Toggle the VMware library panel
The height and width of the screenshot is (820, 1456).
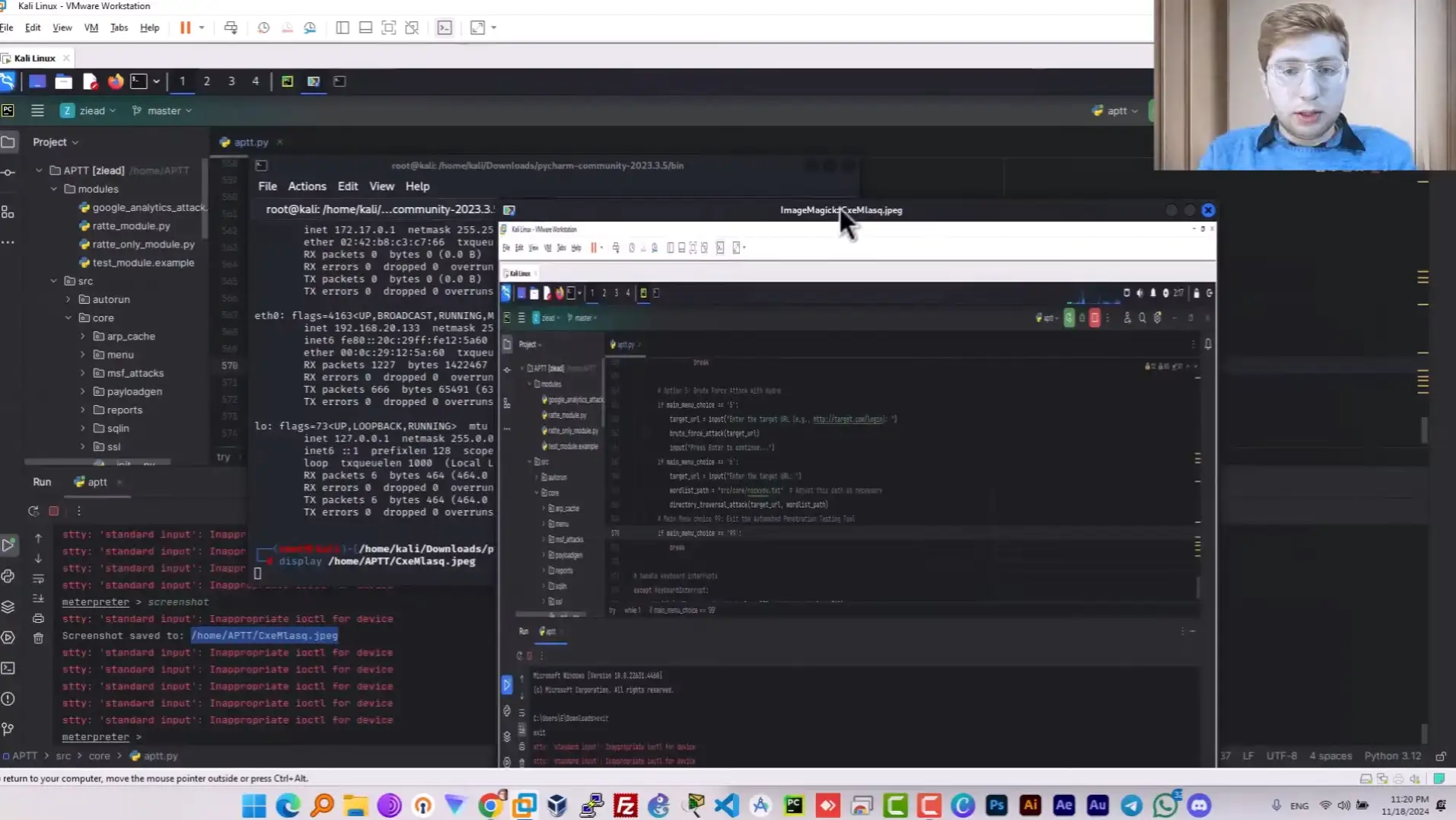point(342,27)
